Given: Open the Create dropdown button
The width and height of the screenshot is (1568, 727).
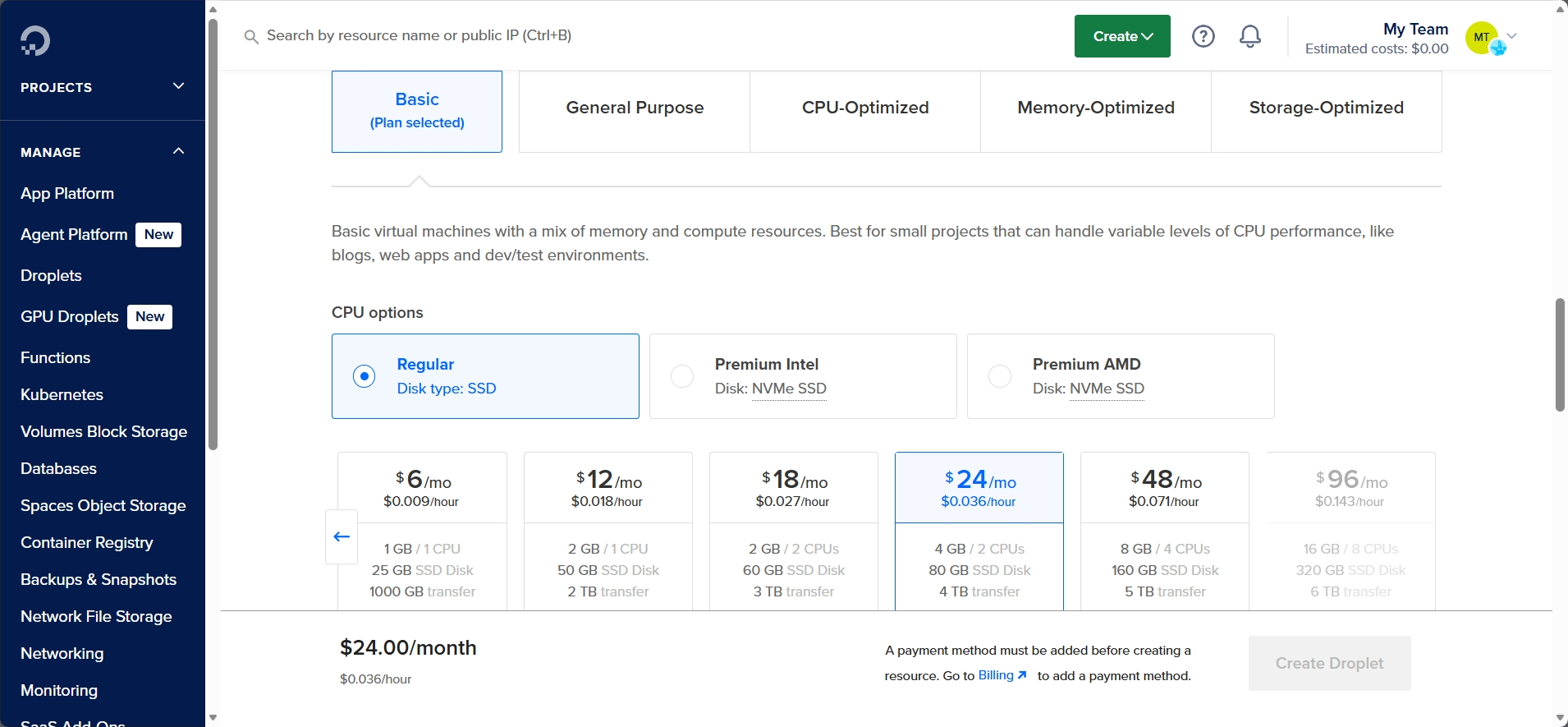Looking at the screenshot, I should 1122,36.
